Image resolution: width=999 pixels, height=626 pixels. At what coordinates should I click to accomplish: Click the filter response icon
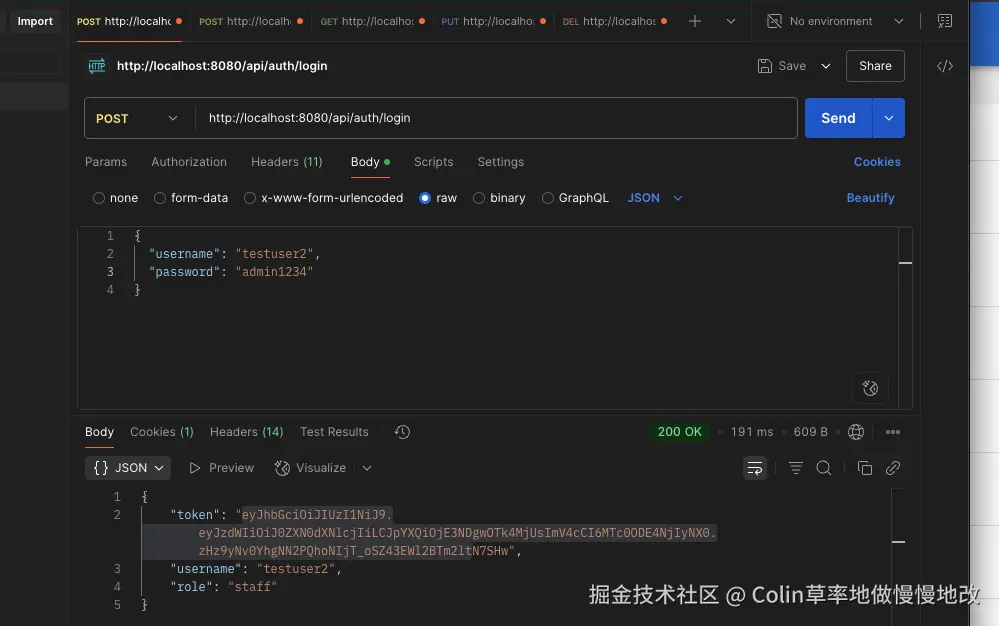coord(796,468)
